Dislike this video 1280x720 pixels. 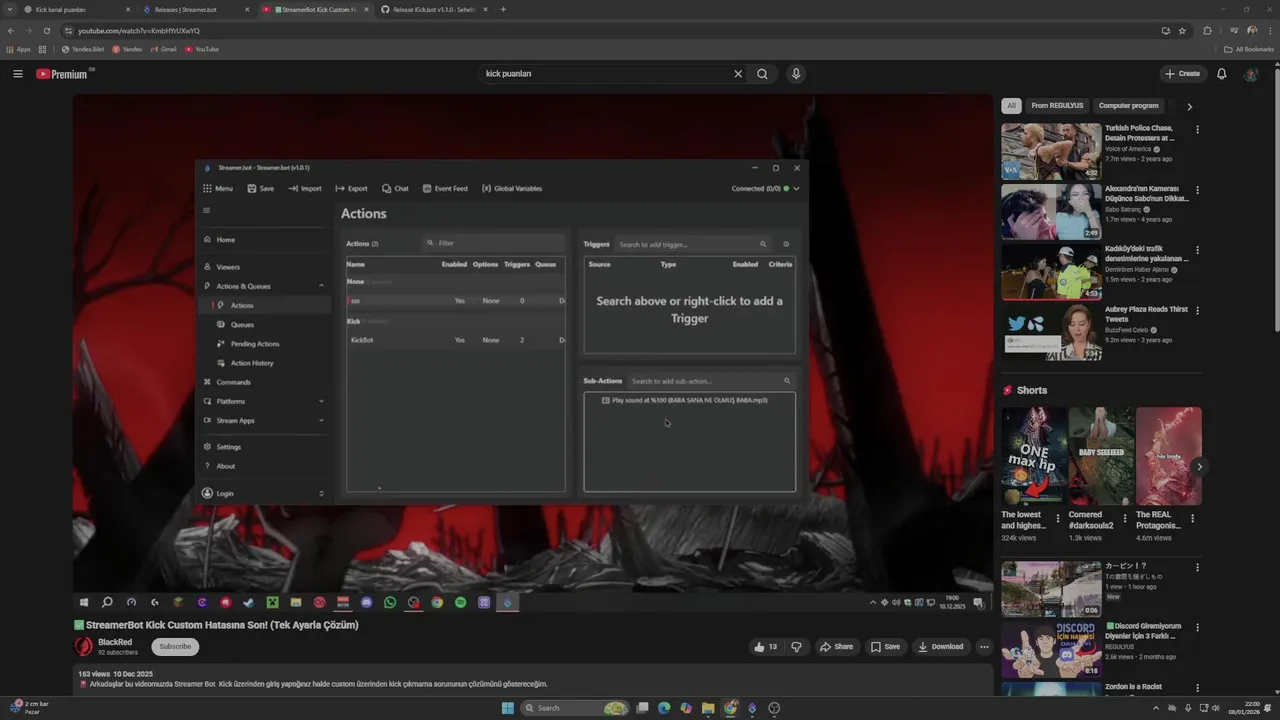click(x=797, y=647)
